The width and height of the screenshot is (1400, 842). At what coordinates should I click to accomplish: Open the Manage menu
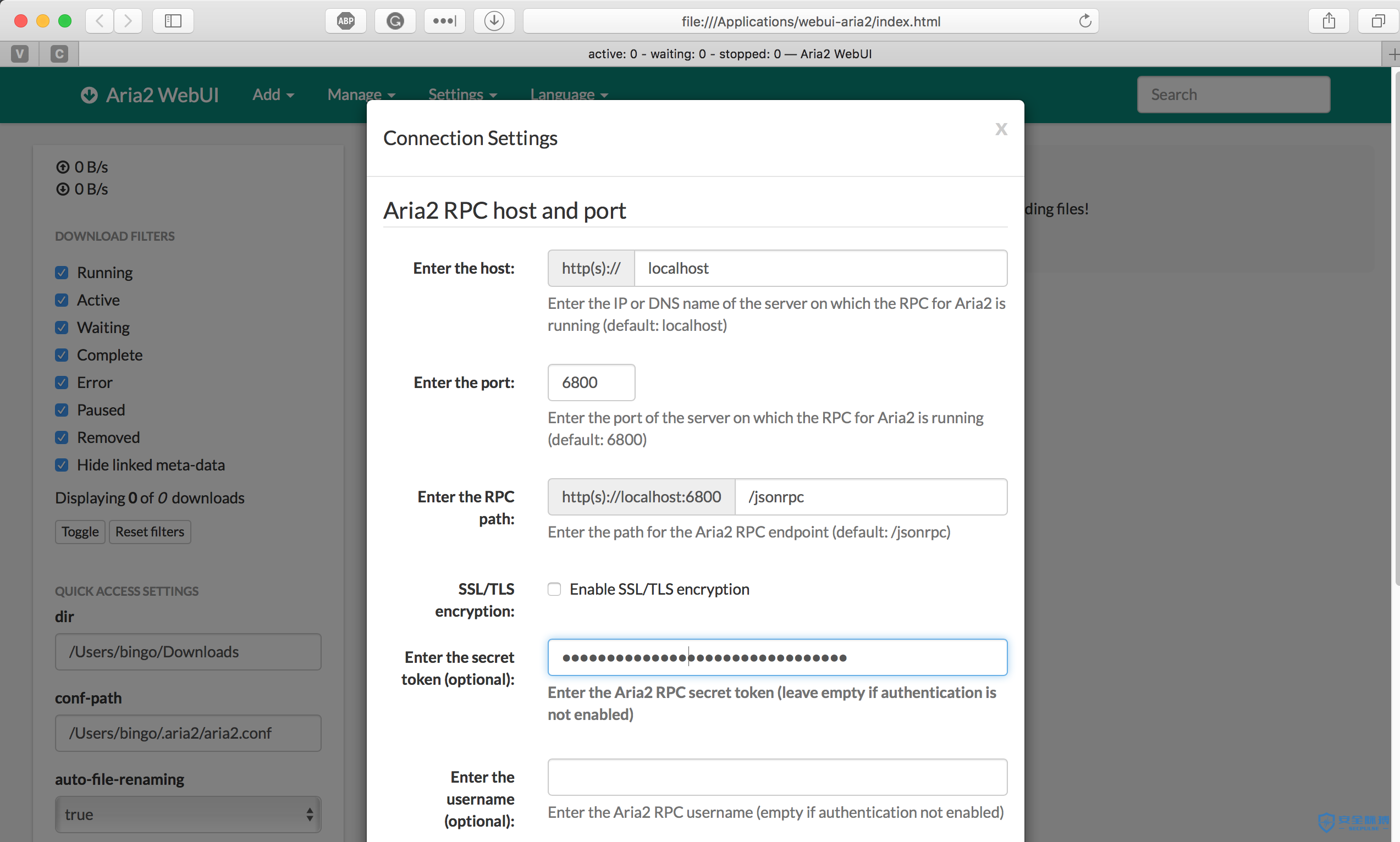(361, 95)
